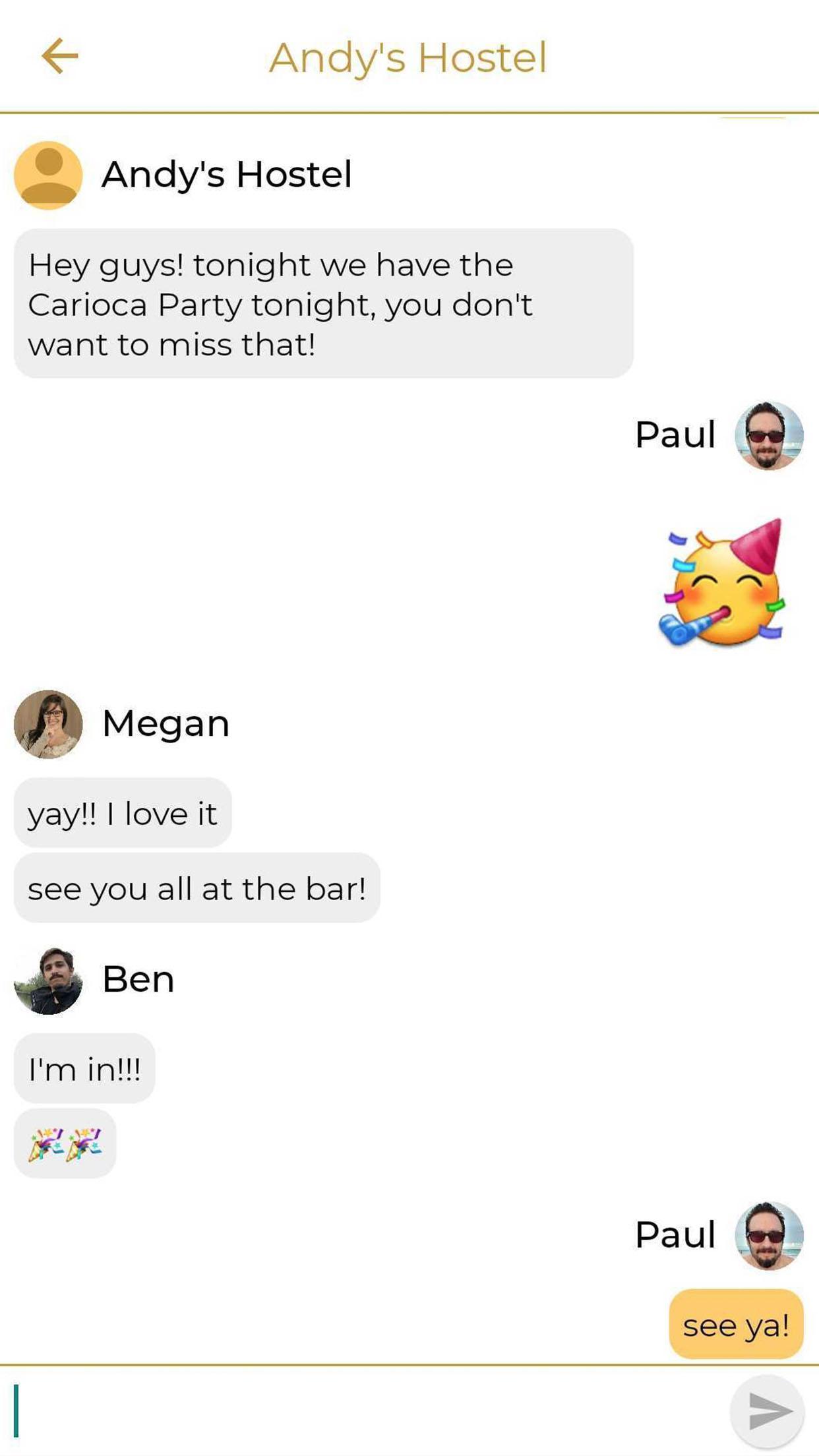The height and width of the screenshot is (1456, 819).
Task: Open Andy's Hostel default avatar icon
Action: 48,175
